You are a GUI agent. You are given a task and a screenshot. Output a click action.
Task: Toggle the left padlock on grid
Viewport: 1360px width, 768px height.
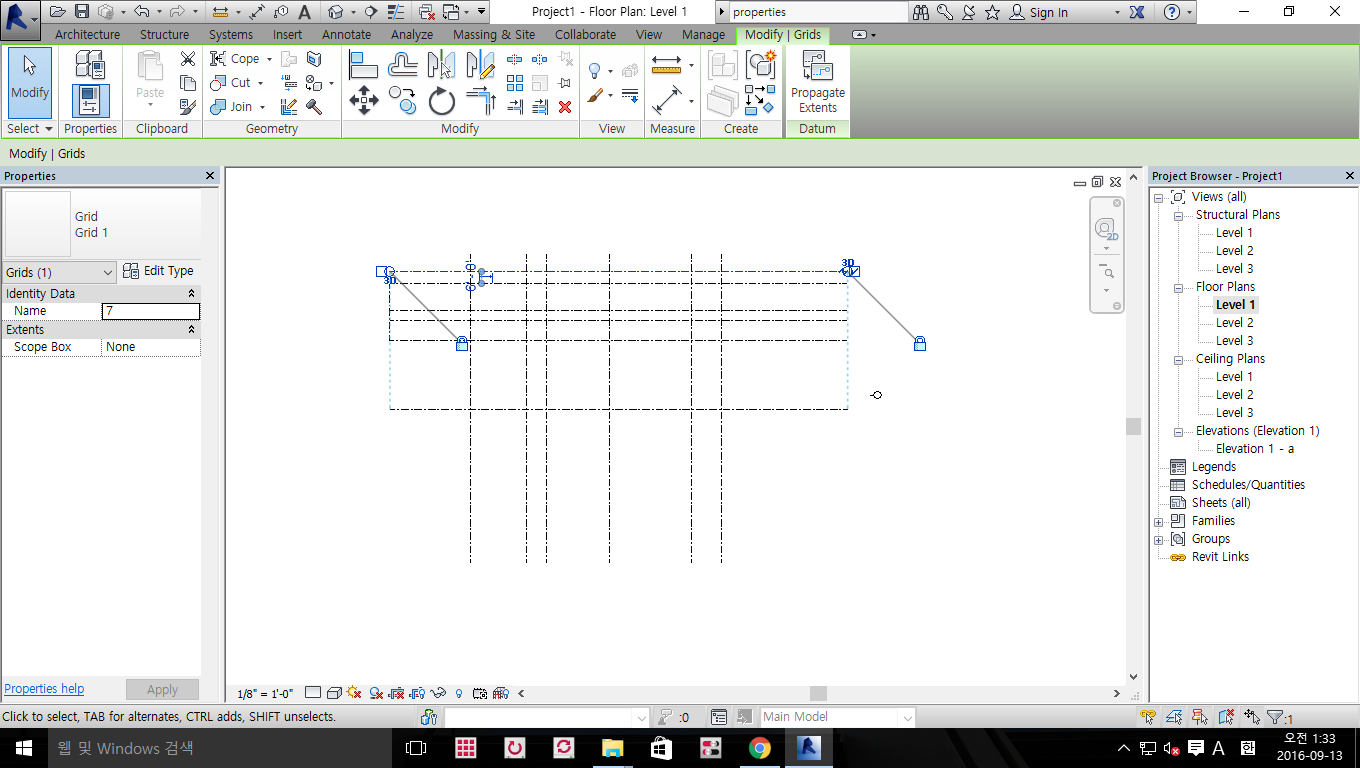(462, 344)
